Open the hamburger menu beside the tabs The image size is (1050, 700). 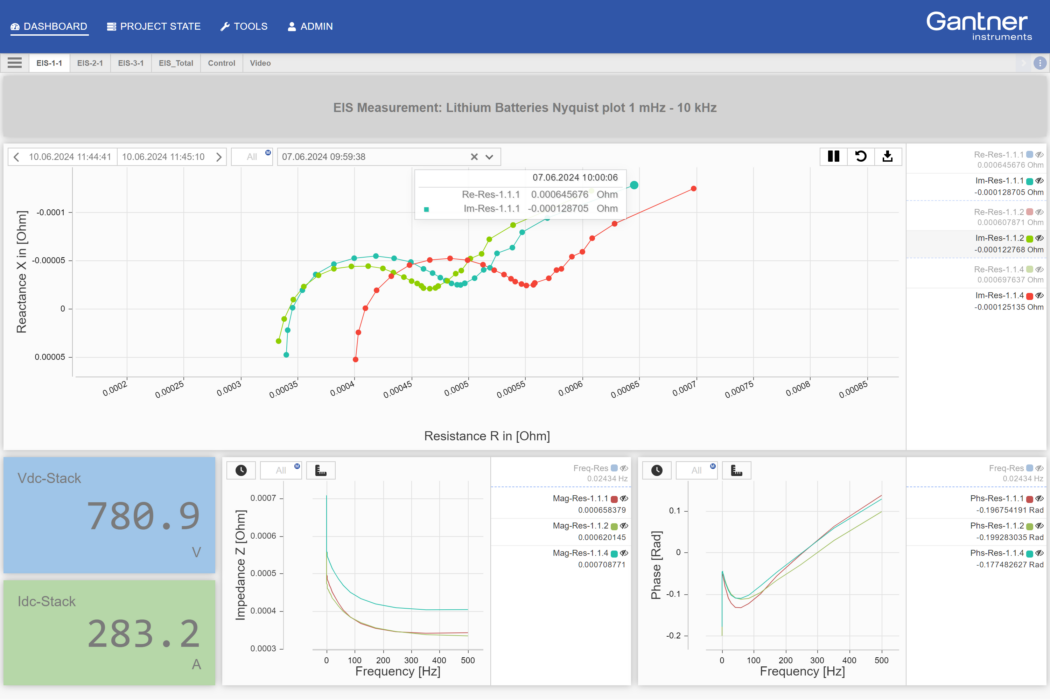click(15, 63)
